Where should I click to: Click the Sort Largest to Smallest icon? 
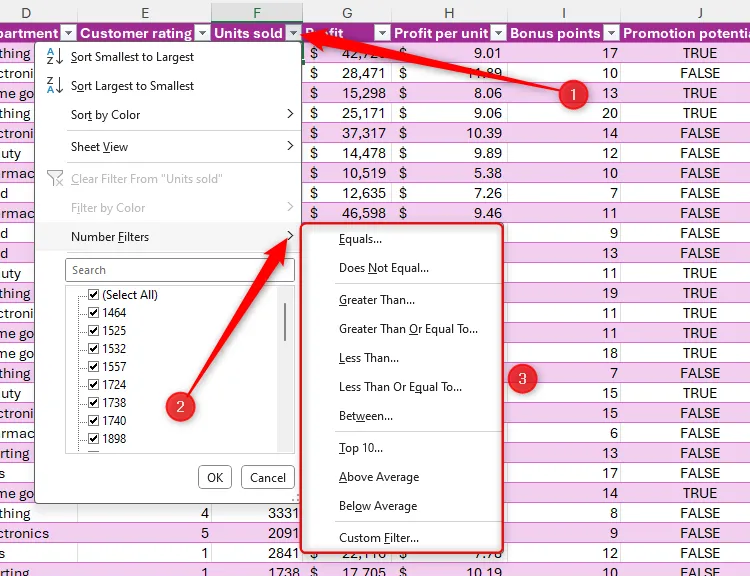54,86
